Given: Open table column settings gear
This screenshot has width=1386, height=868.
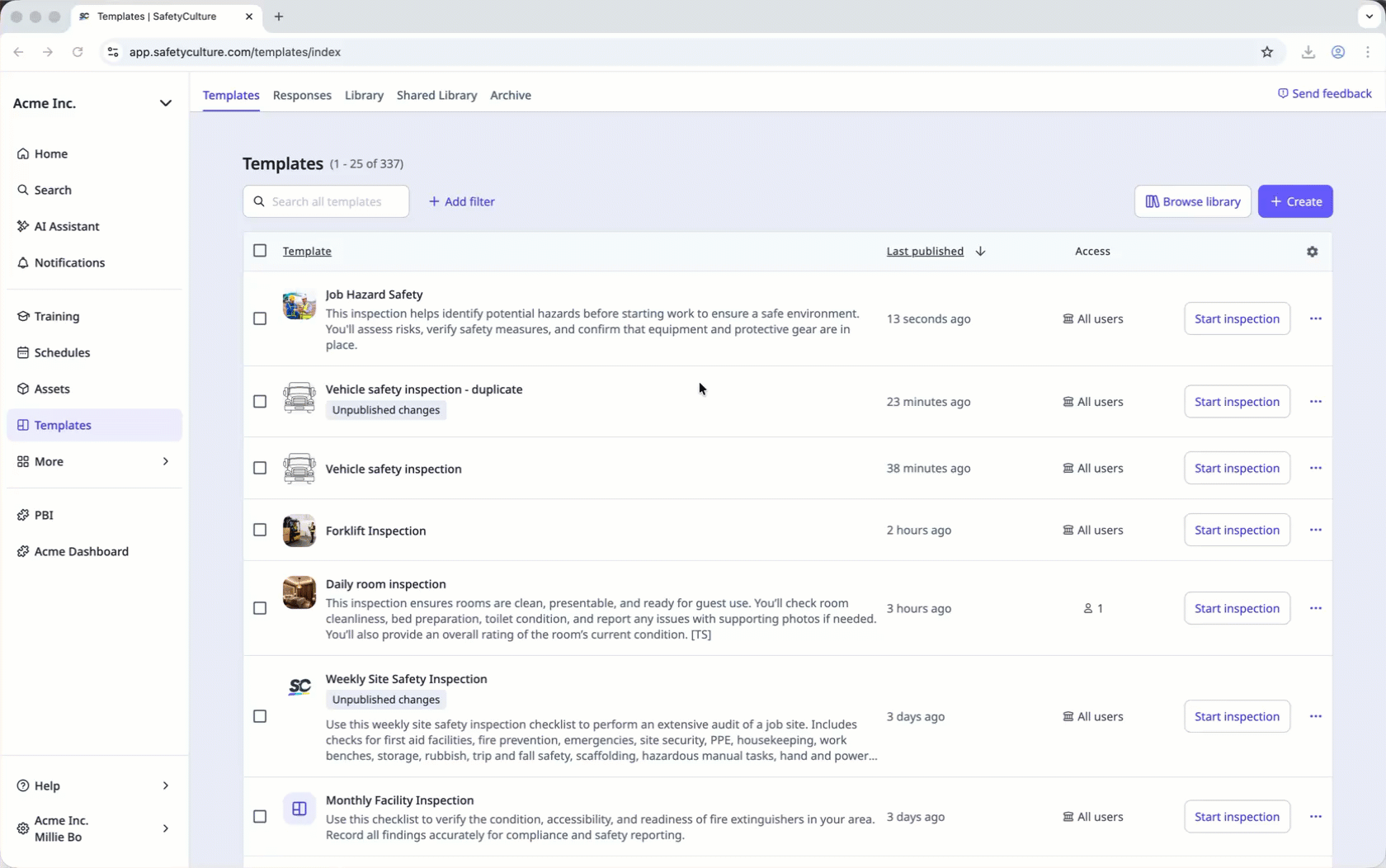Looking at the screenshot, I should [1312, 252].
